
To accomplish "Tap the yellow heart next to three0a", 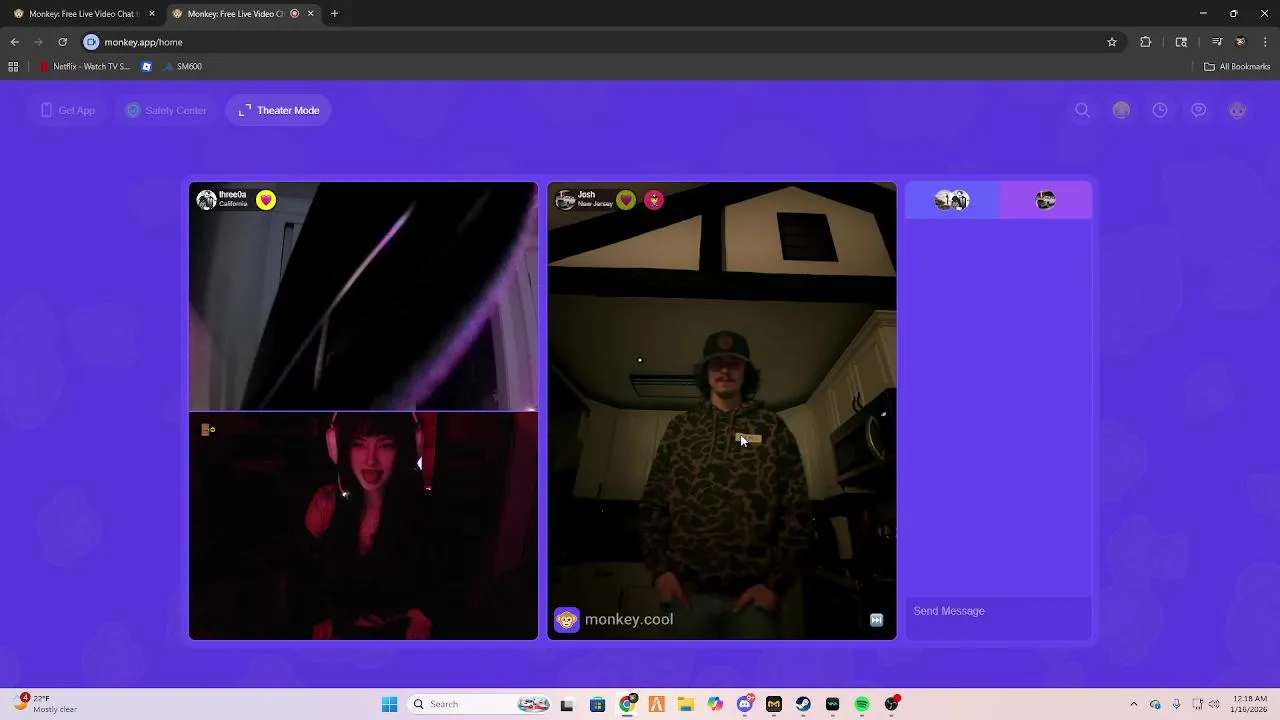I will [265, 200].
